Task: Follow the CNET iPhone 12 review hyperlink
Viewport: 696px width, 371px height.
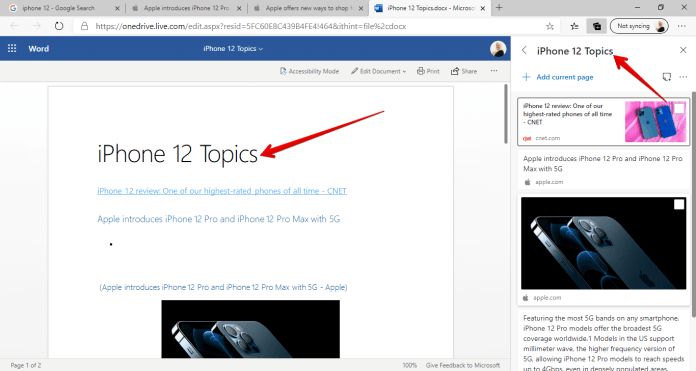Action: pos(222,191)
